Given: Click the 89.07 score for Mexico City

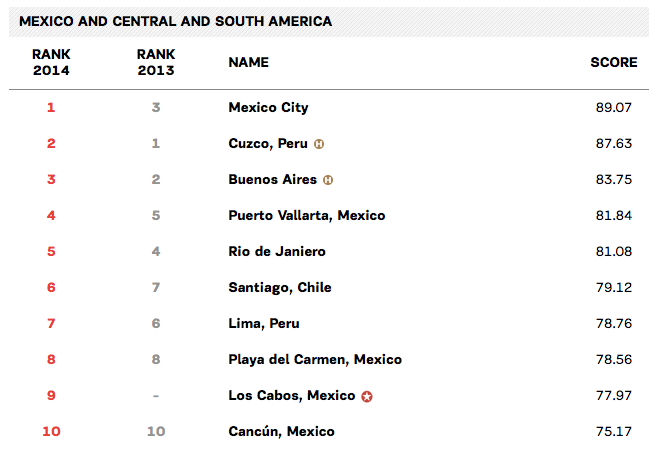Looking at the screenshot, I should pyautogui.click(x=614, y=108).
